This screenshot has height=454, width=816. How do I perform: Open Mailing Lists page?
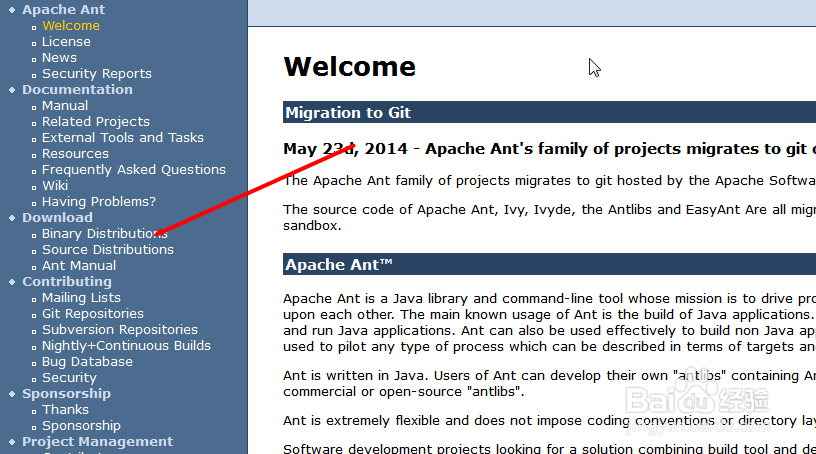coord(81,298)
